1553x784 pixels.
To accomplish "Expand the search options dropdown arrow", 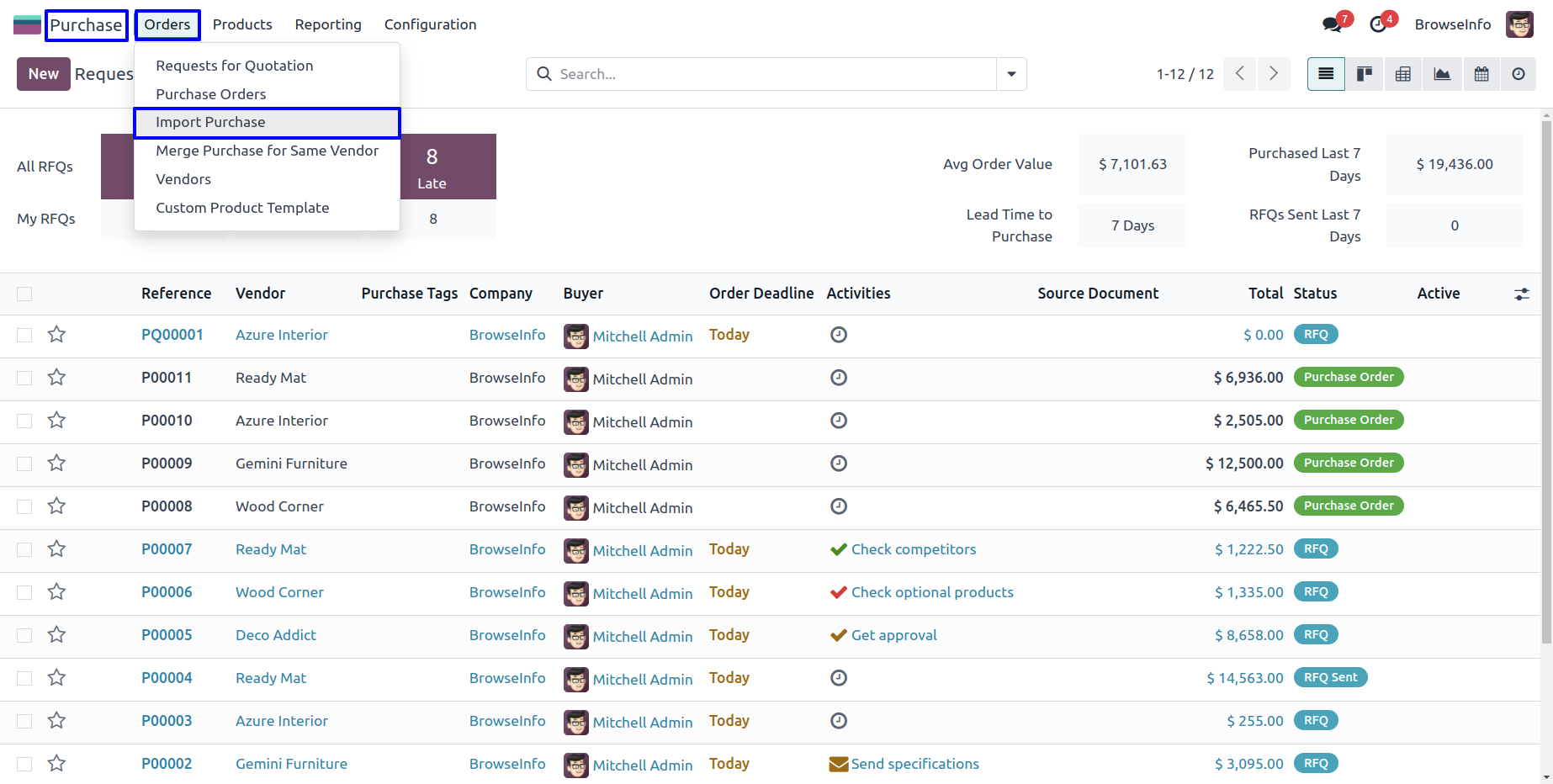I will tap(1011, 74).
